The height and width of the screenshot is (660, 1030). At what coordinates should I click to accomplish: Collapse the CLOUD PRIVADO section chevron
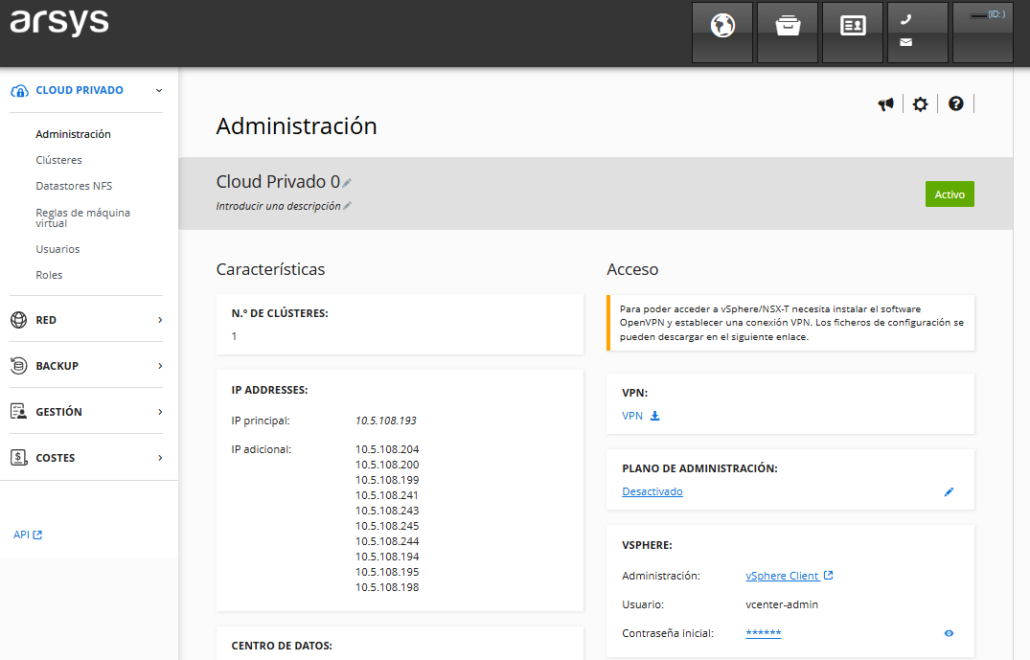click(x=159, y=91)
